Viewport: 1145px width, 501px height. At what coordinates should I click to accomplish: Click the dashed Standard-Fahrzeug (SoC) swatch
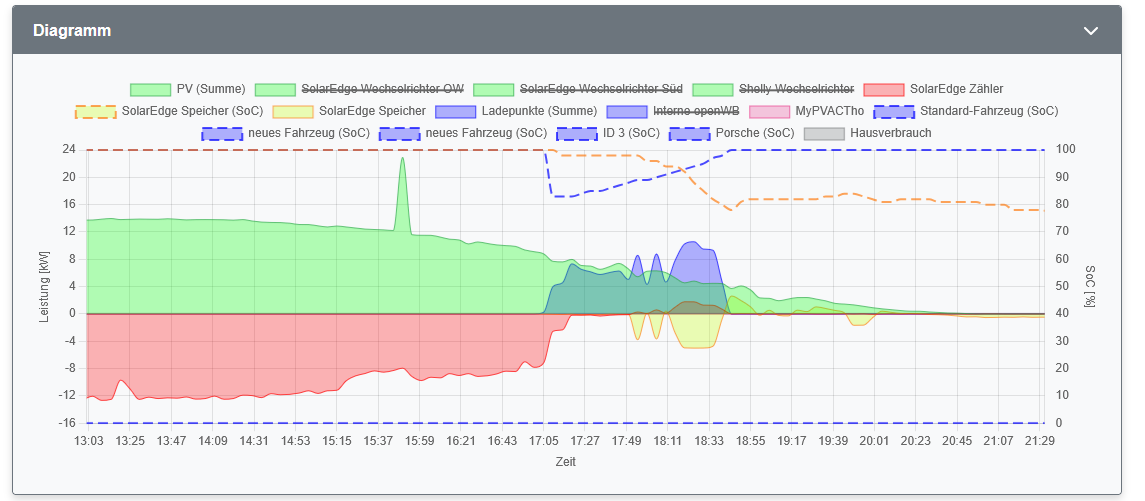895,111
